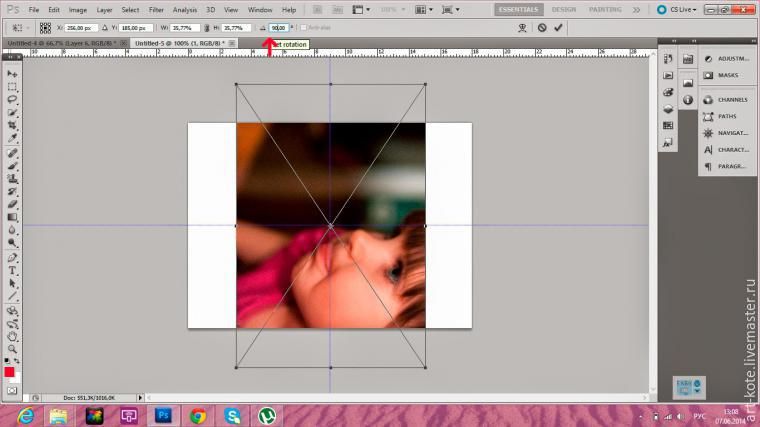
Task: Open the Masks panel
Action: coord(726,75)
